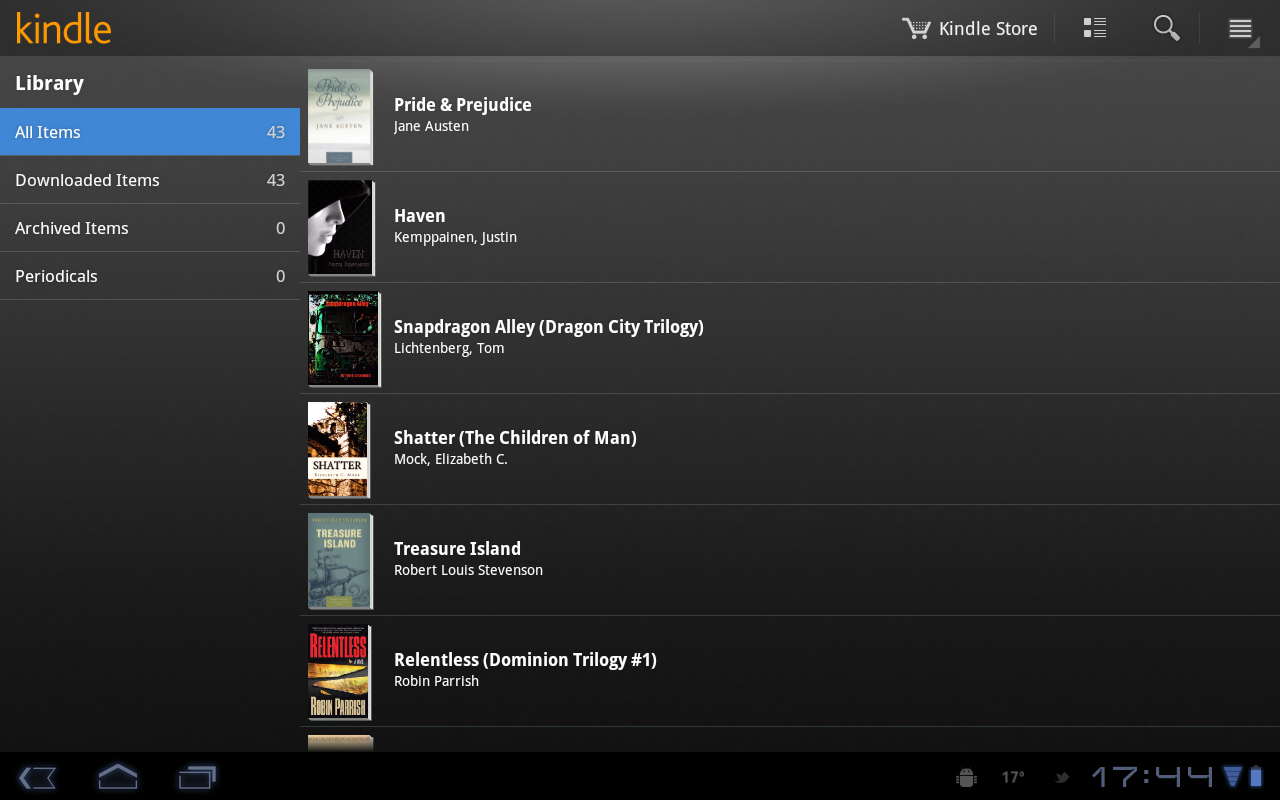Open Pride & Prejudice cover thumbnail
1280x800 pixels.
(x=341, y=117)
